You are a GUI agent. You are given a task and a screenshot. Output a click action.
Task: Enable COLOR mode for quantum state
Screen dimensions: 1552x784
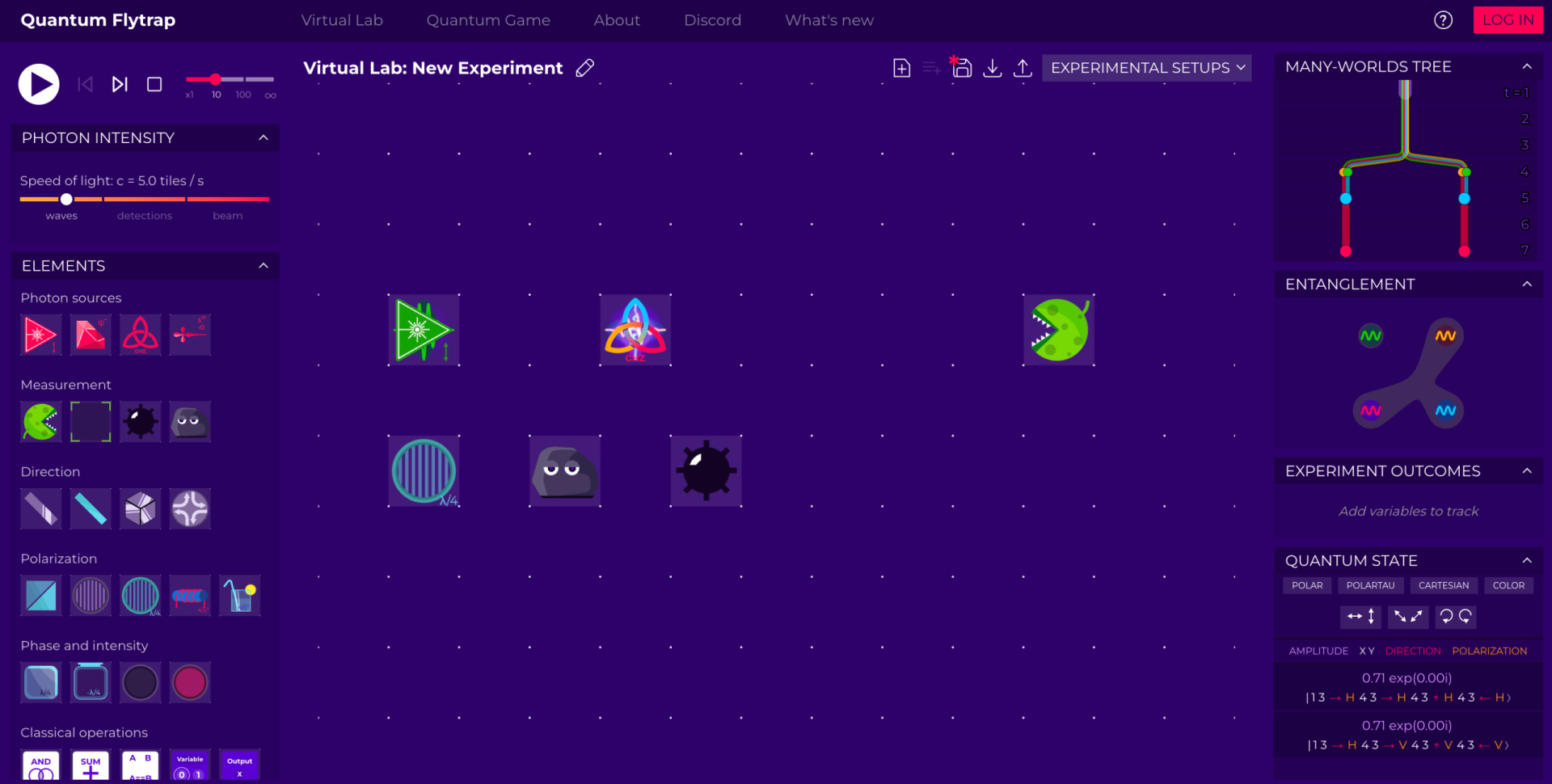coord(1508,585)
